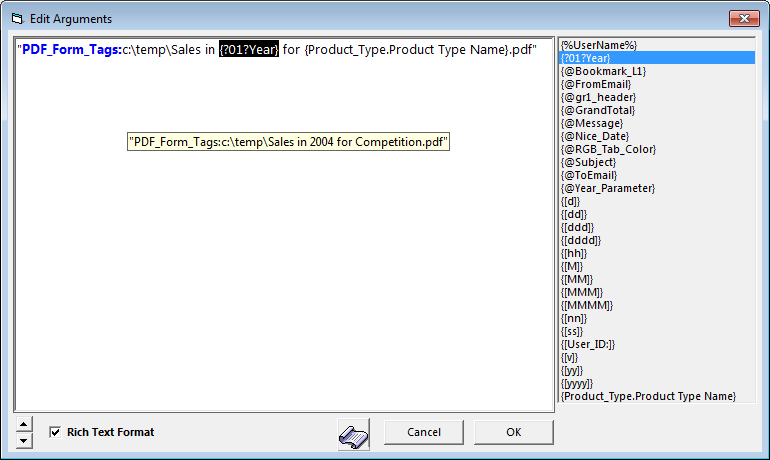This screenshot has width=770, height=460.
Task: Select {?01?Year} in the field list
Action: pyautogui.click(x=657, y=58)
